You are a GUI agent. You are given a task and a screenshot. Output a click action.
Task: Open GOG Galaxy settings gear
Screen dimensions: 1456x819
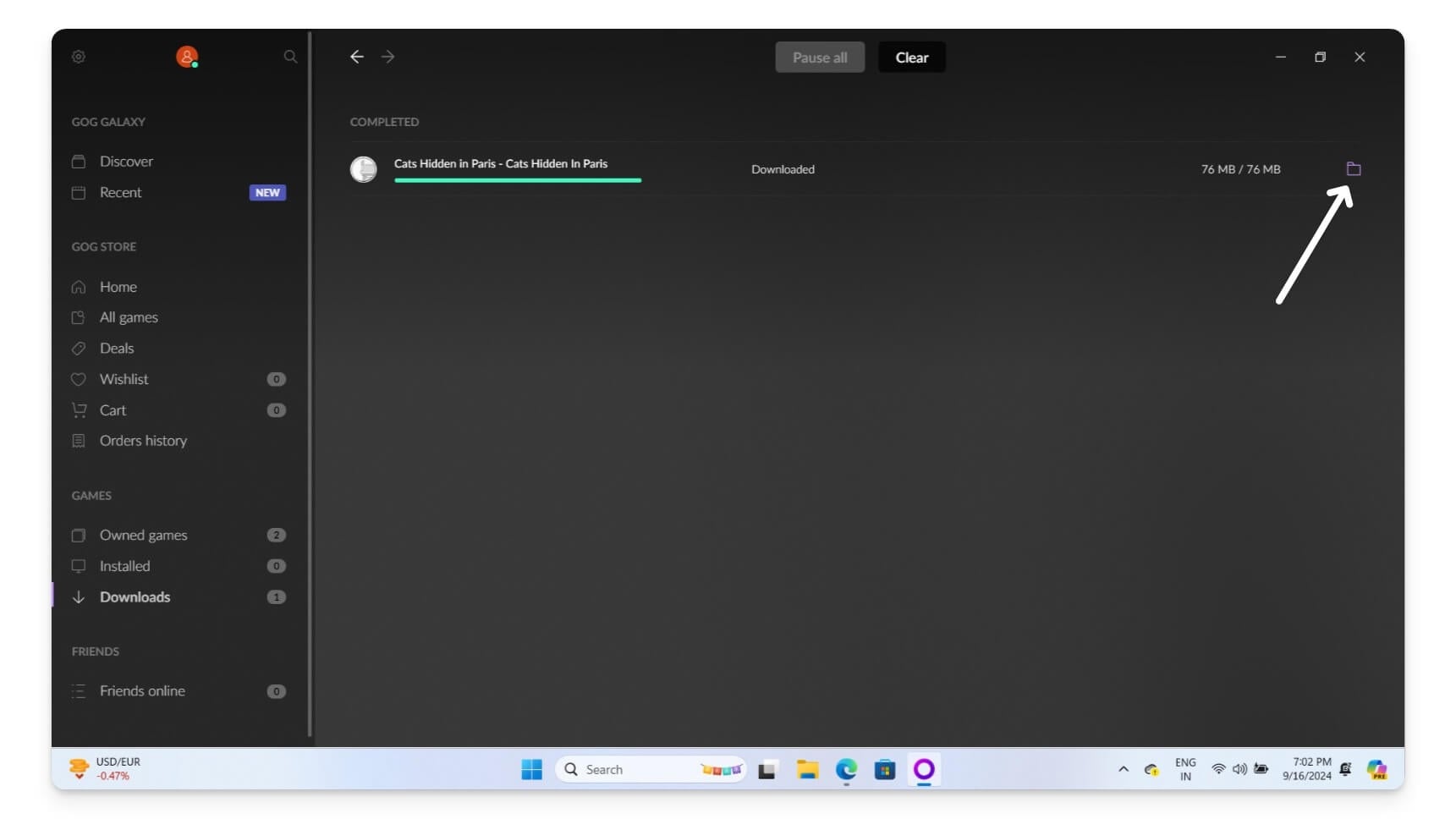[x=79, y=57]
